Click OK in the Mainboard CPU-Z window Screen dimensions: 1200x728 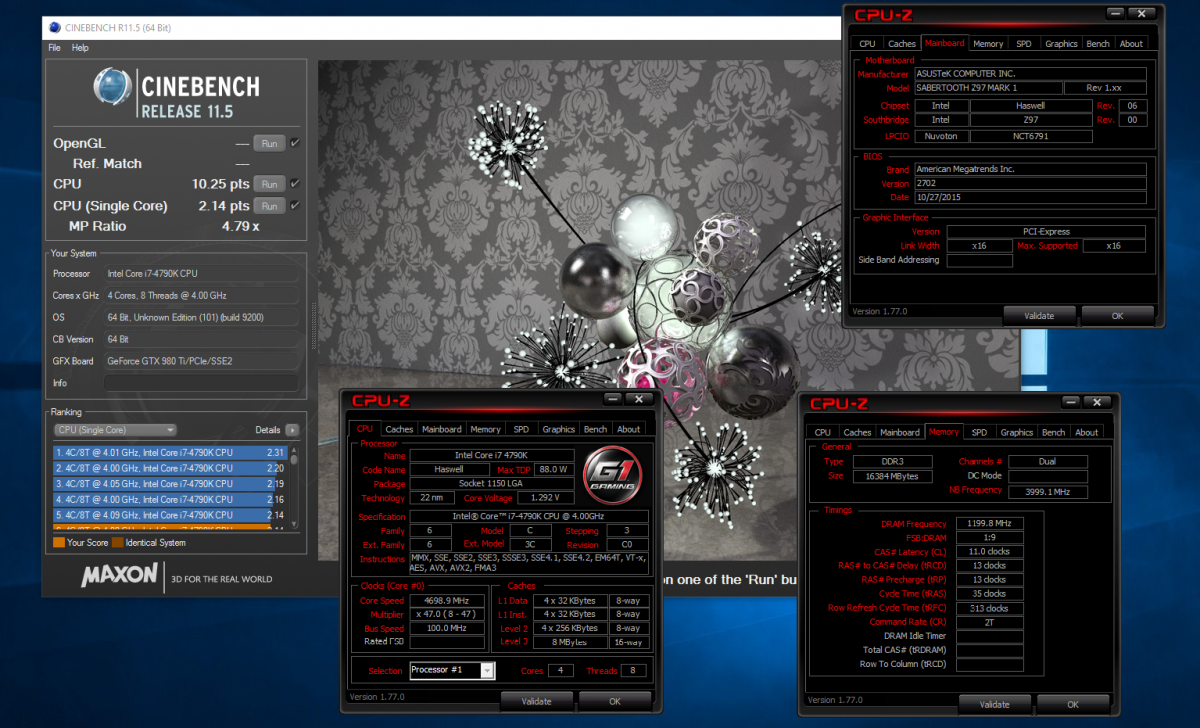[1118, 315]
